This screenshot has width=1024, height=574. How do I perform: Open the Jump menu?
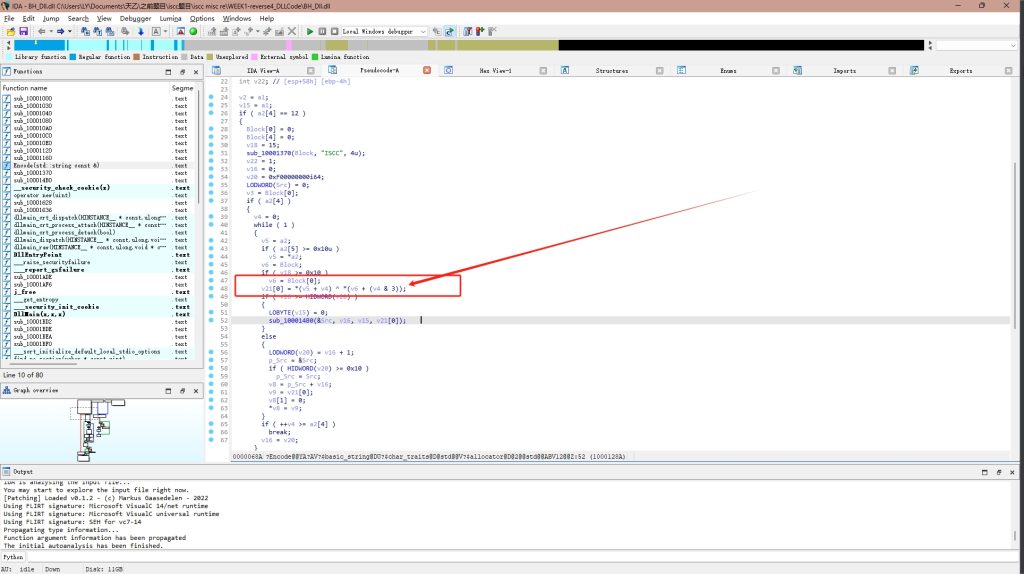[x=51, y=18]
